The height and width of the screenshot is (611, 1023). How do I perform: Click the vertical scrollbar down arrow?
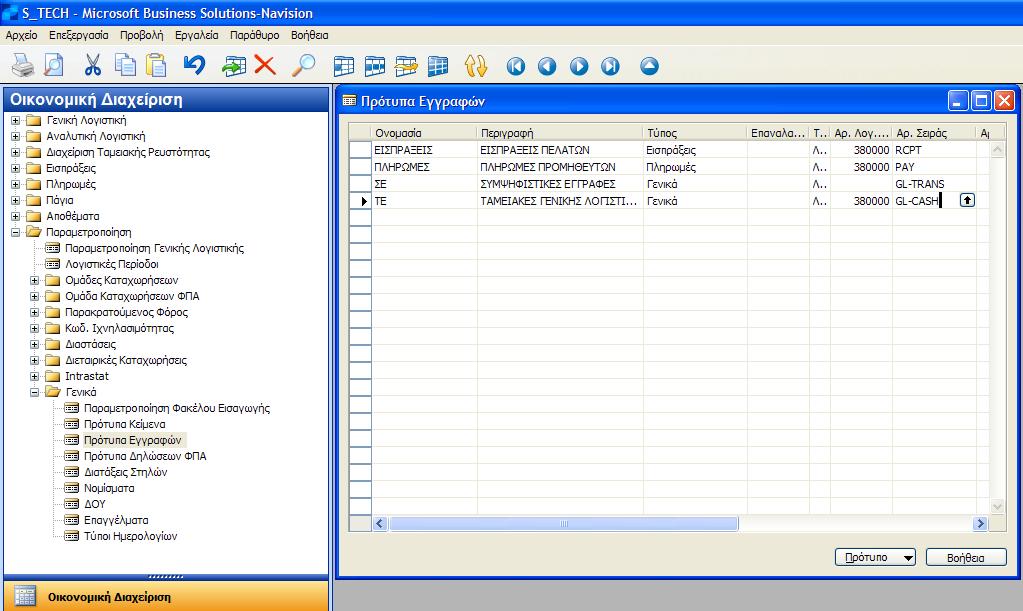(x=997, y=506)
